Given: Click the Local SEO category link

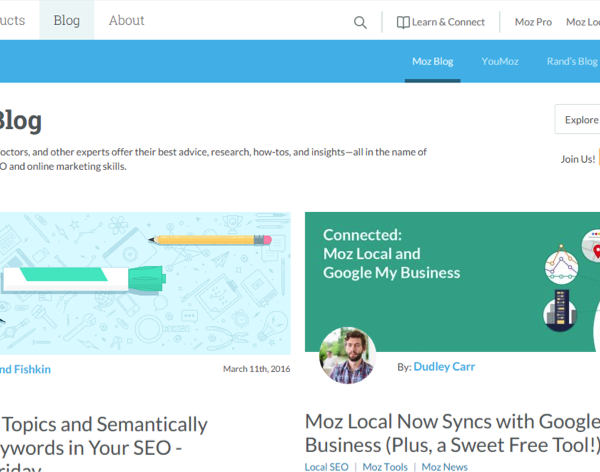Looking at the screenshot, I should click(326, 467).
